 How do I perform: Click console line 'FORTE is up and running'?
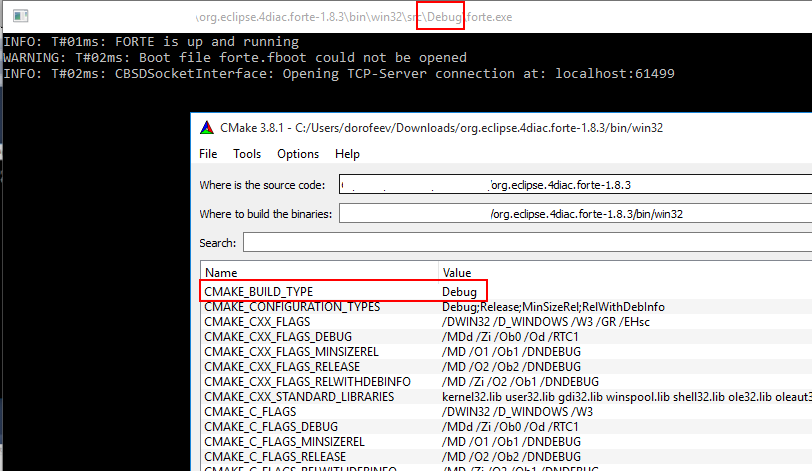coord(151,41)
